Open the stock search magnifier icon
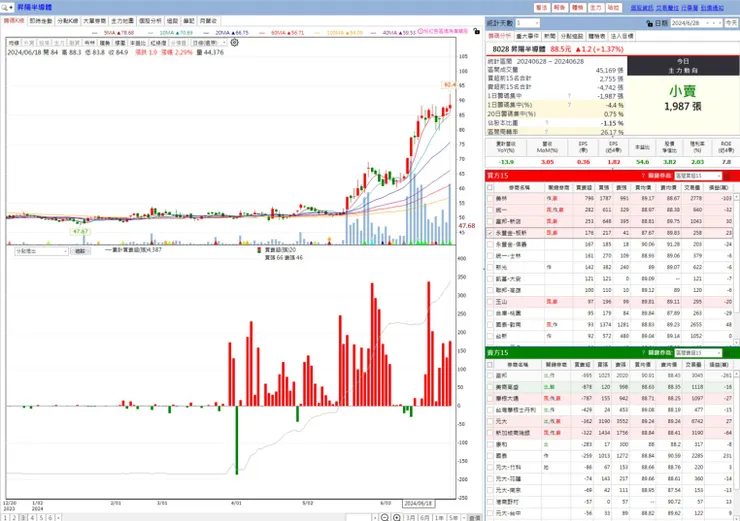 [6, 8]
